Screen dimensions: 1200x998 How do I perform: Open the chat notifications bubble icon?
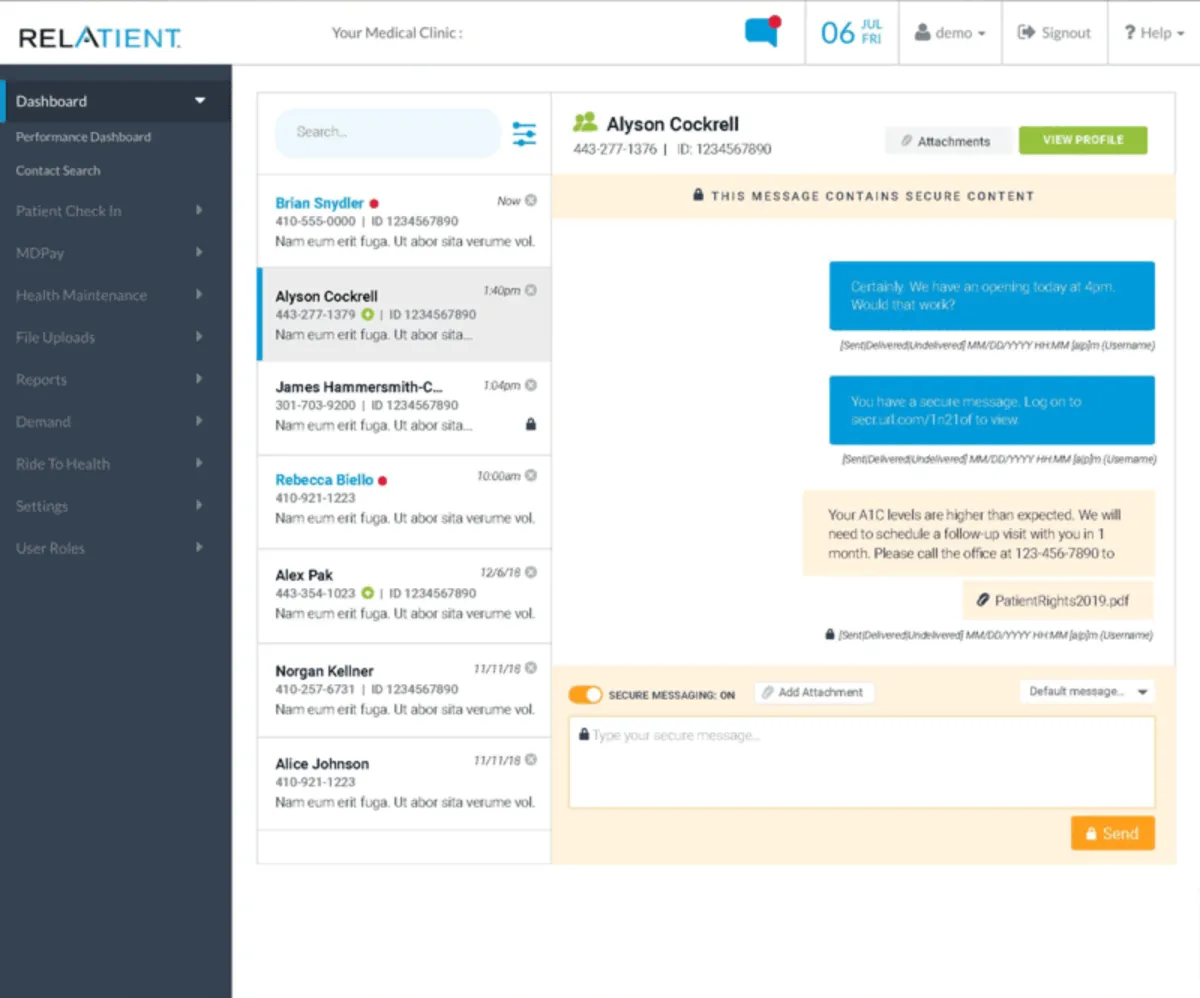point(762,31)
